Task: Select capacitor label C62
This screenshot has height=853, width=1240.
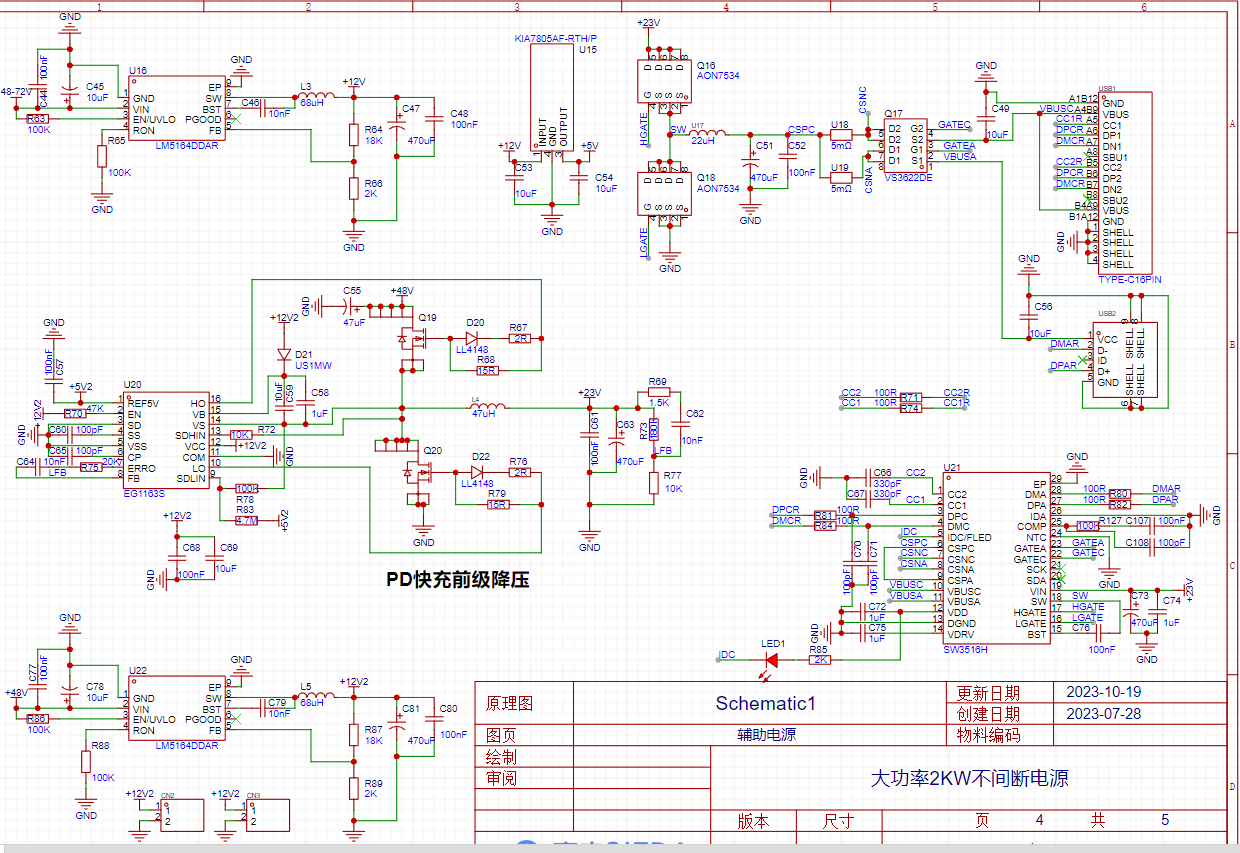Action: (694, 414)
